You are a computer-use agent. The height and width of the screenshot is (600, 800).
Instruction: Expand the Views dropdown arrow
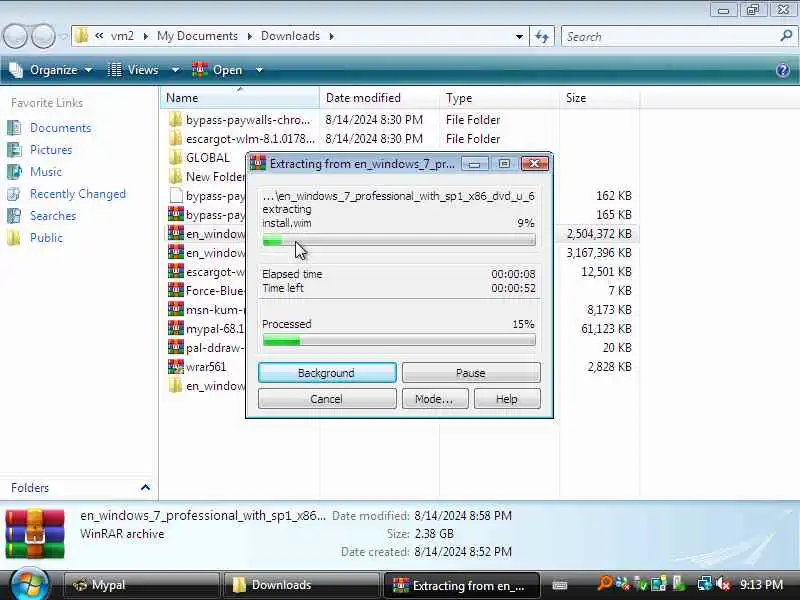coord(175,70)
